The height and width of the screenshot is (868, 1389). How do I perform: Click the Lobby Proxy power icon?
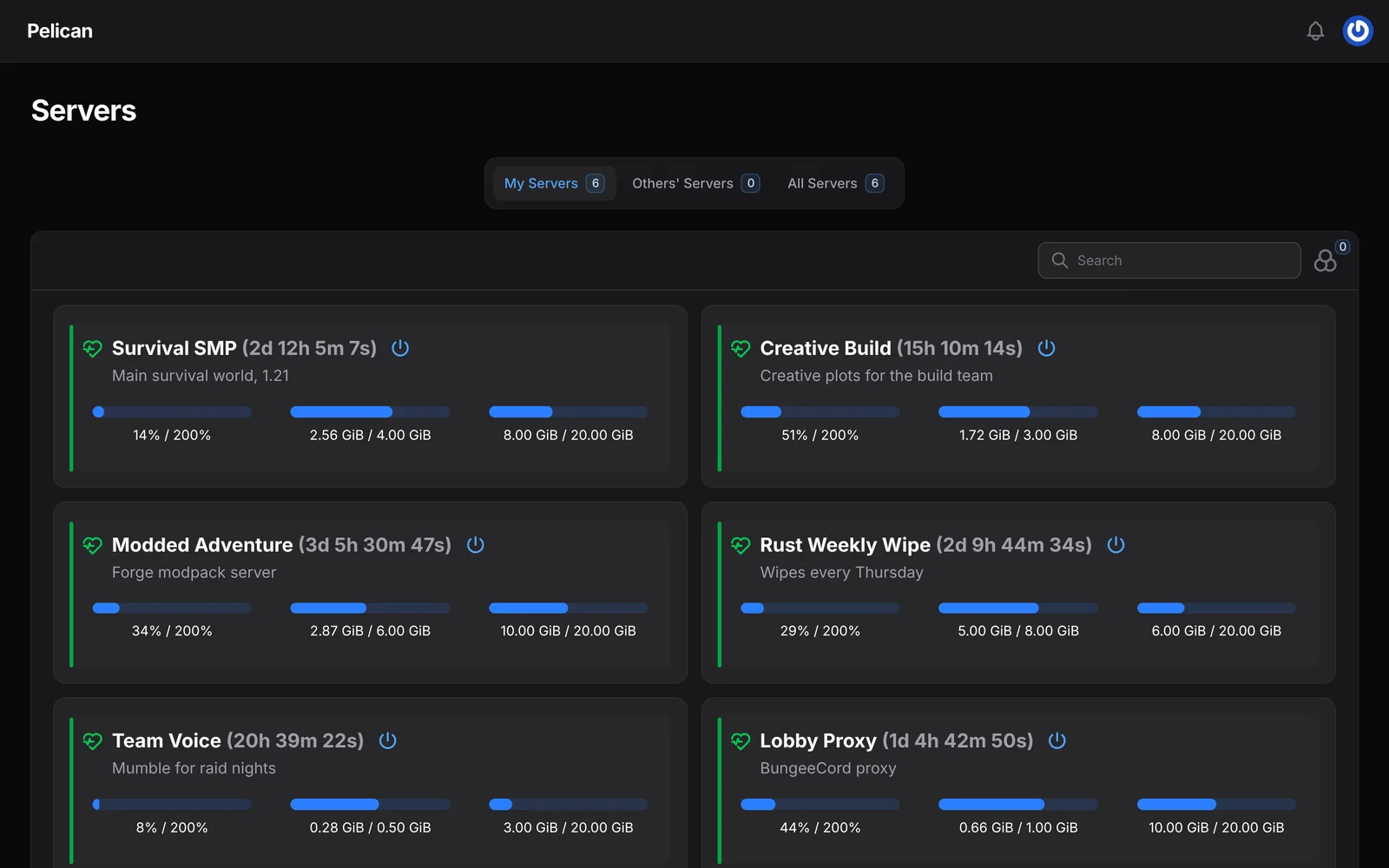(x=1057, y=740)
